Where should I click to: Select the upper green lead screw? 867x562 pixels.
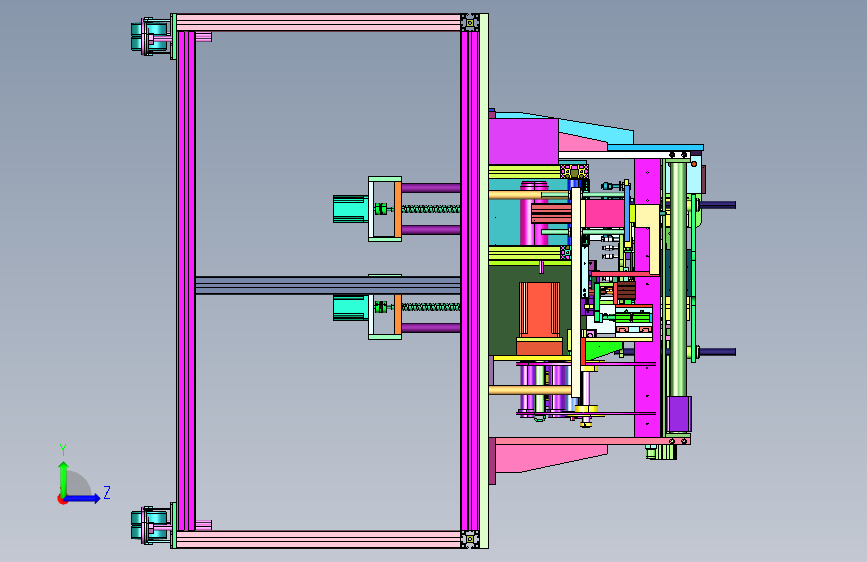[x=431, y=209]
